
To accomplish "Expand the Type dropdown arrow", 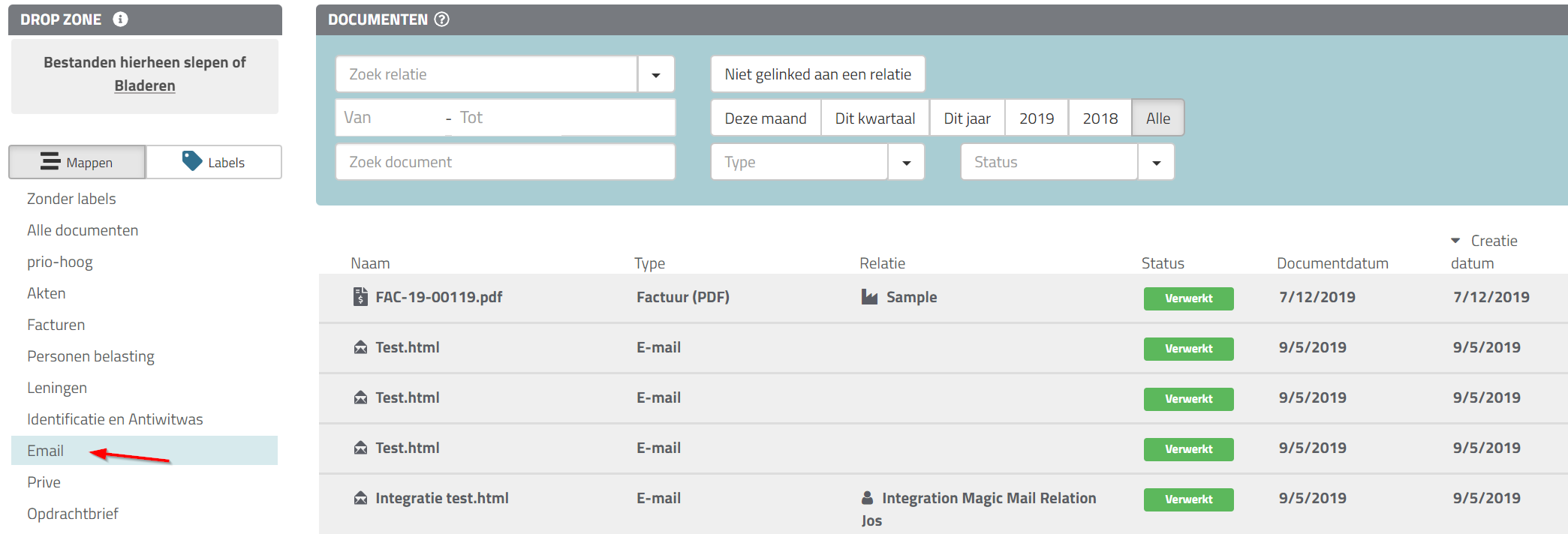I will click(x=906, y=162).
